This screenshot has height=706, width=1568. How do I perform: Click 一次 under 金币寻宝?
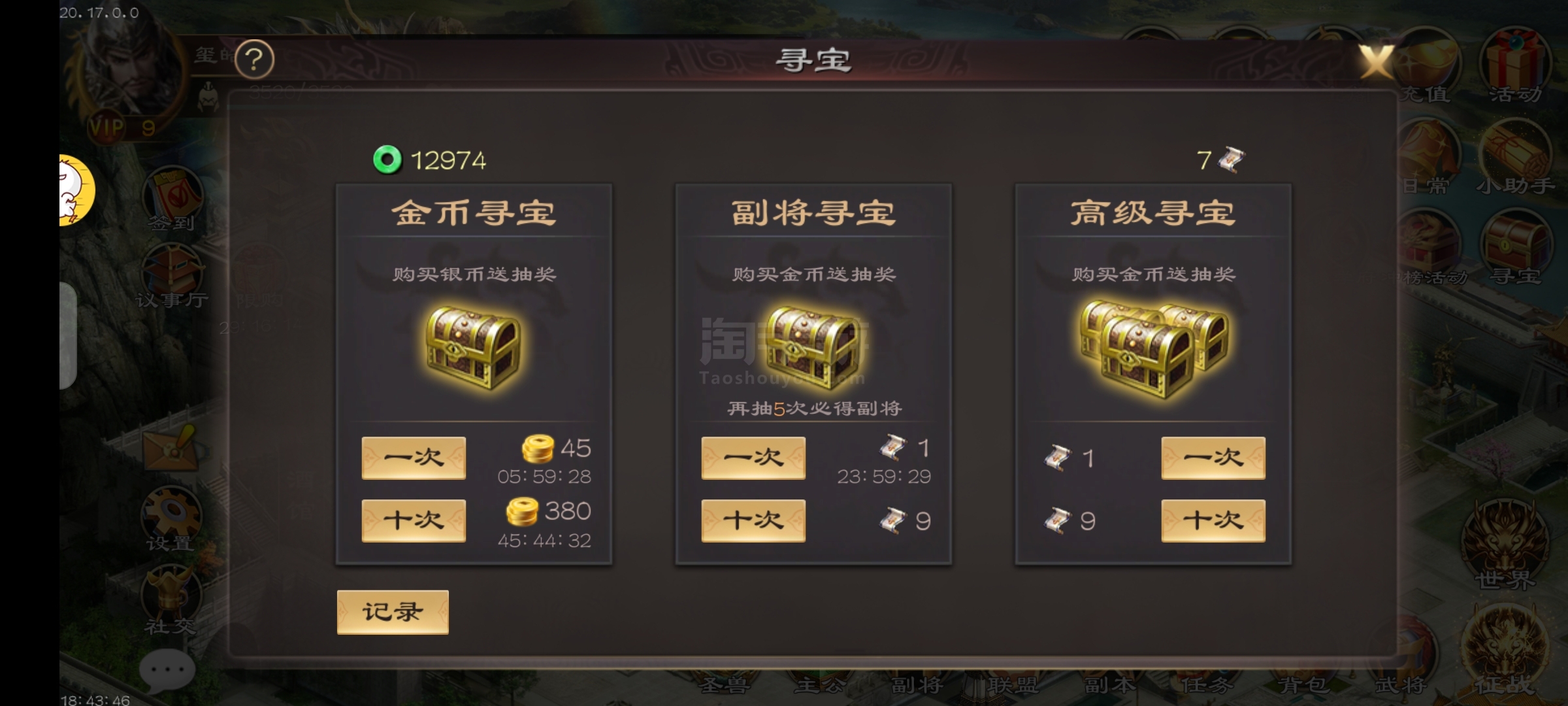pos(414,458)
